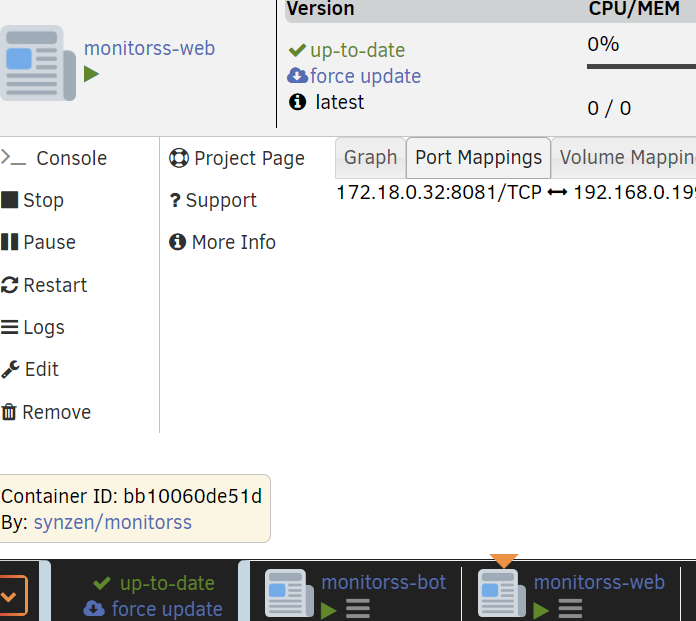Click the black square Stop icon
Screen dimensions: 696x621
coord(9,200)
